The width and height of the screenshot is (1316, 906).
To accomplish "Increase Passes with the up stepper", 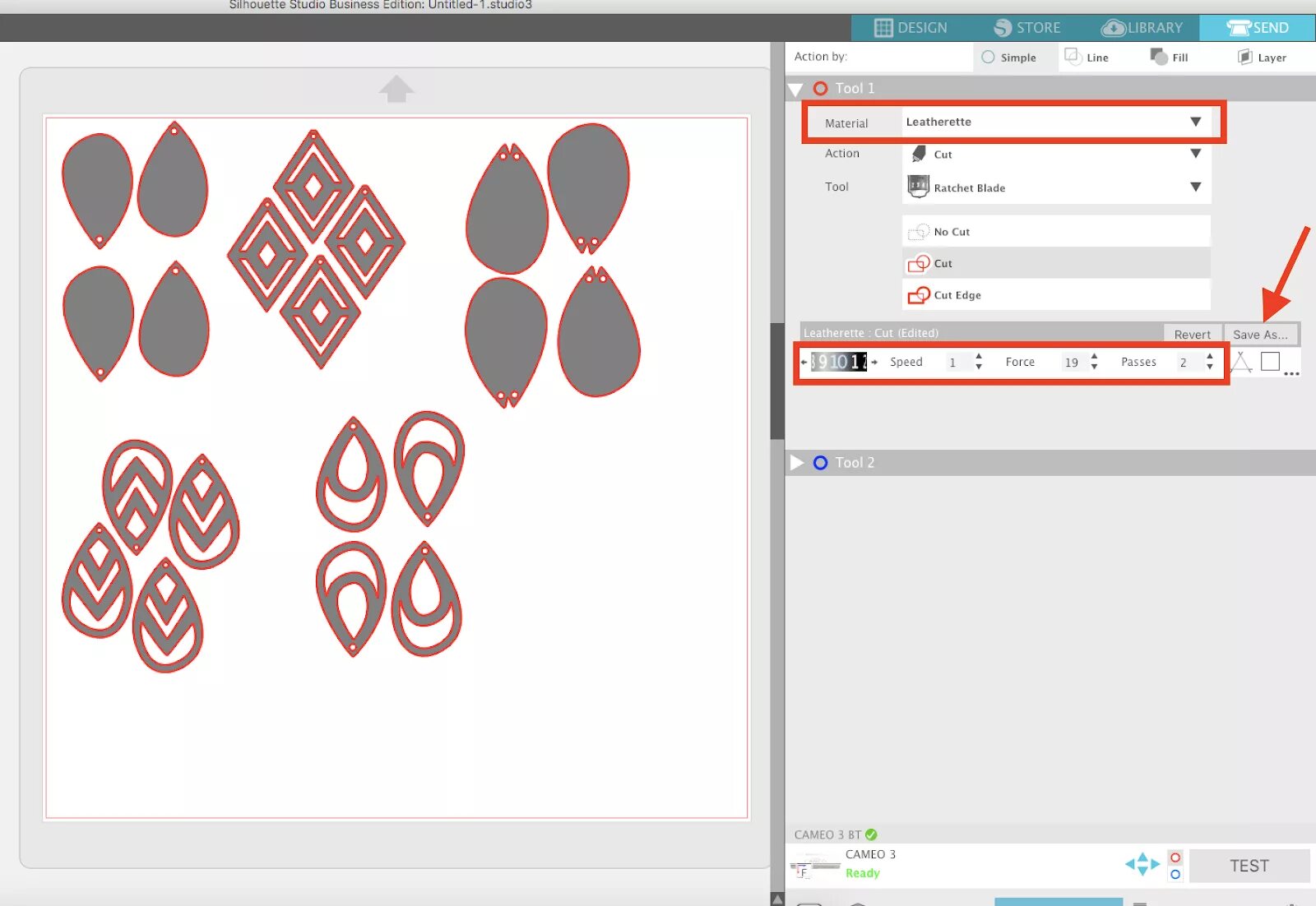I will [x=1209, y=357].
